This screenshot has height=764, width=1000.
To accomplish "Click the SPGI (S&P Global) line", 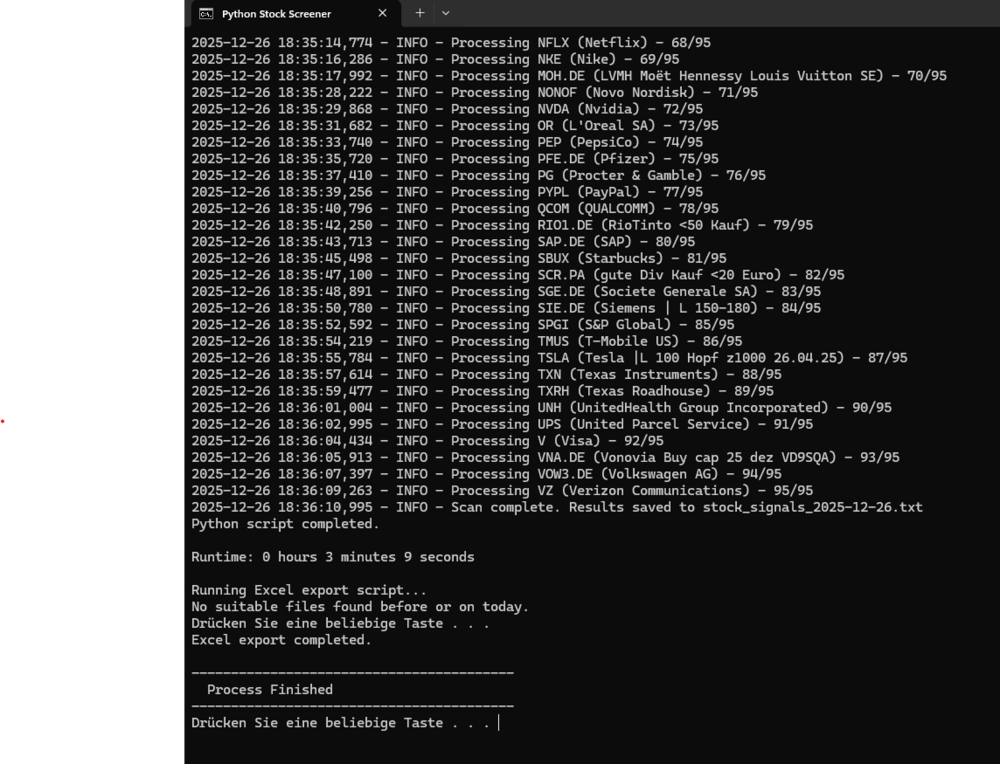I will [463, 325].
